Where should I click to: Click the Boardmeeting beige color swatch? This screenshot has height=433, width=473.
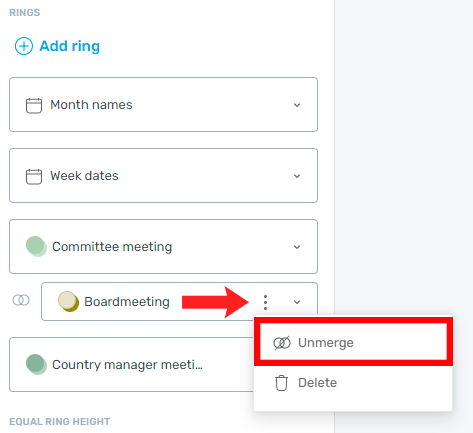68,301
